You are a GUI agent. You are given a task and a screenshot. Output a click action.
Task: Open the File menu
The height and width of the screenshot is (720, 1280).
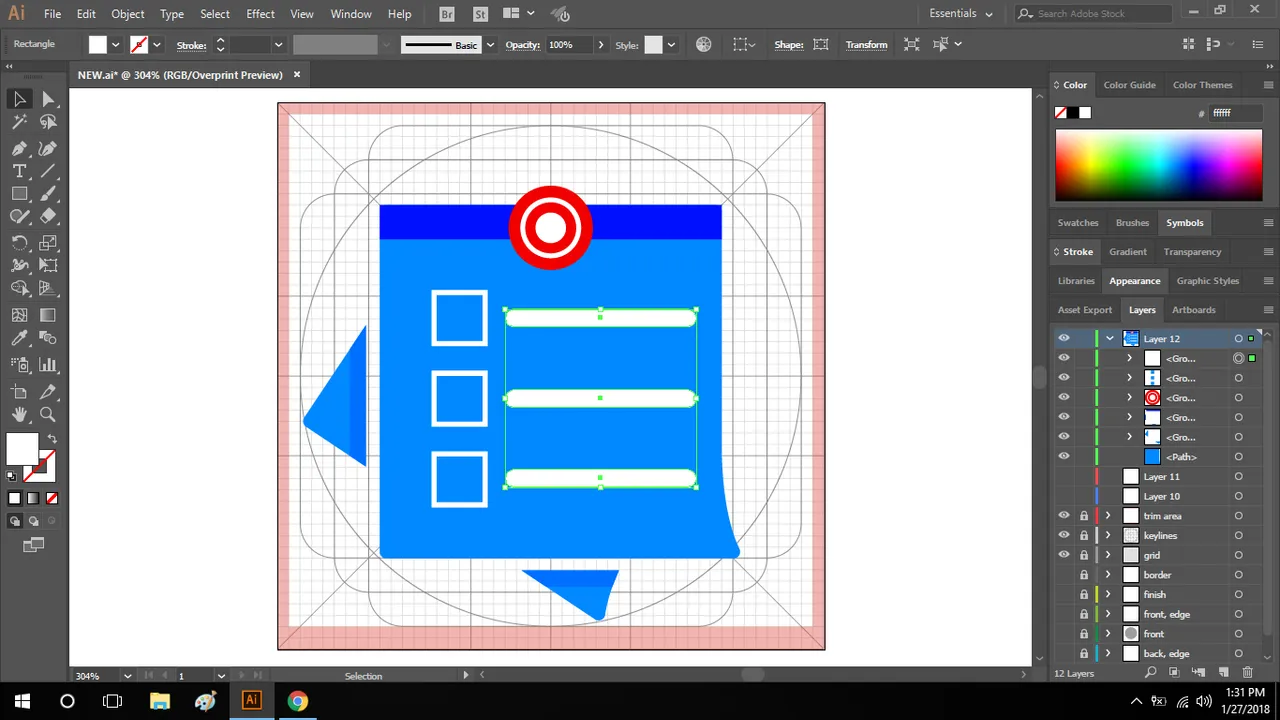point(52,14)
